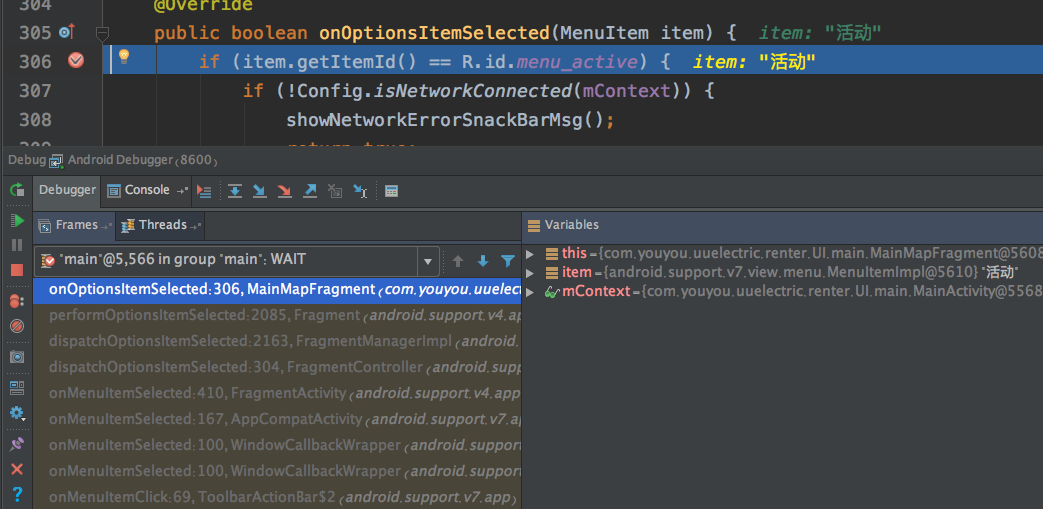Click onOptionsItemSelected method name in editor
This screenshot has height=509, width=1043.
435,33
